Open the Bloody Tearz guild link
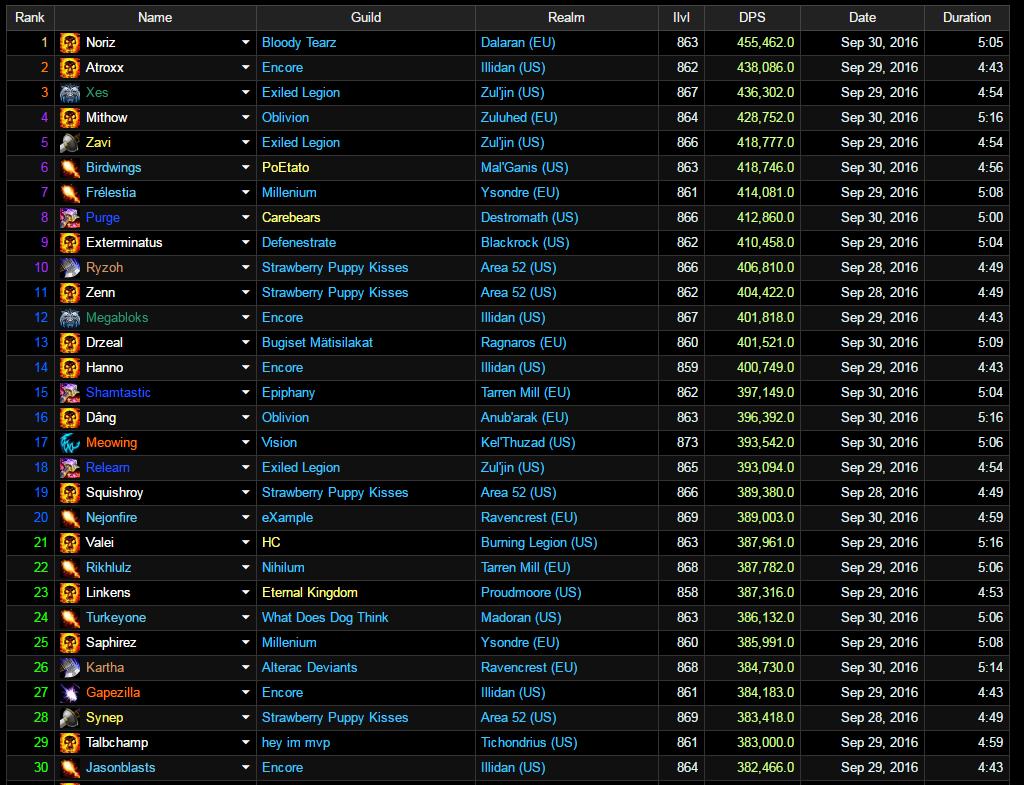 tap(299, 42)
